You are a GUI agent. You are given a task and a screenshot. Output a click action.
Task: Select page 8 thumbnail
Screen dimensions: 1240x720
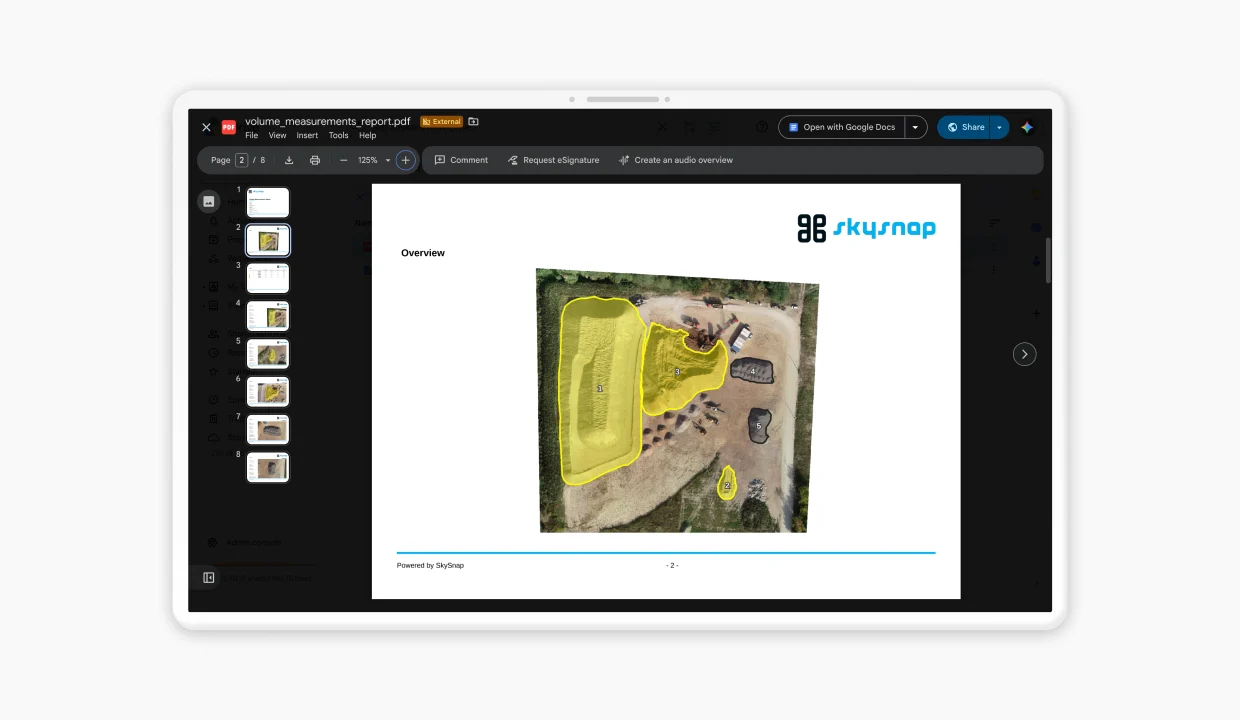point(268,467)
